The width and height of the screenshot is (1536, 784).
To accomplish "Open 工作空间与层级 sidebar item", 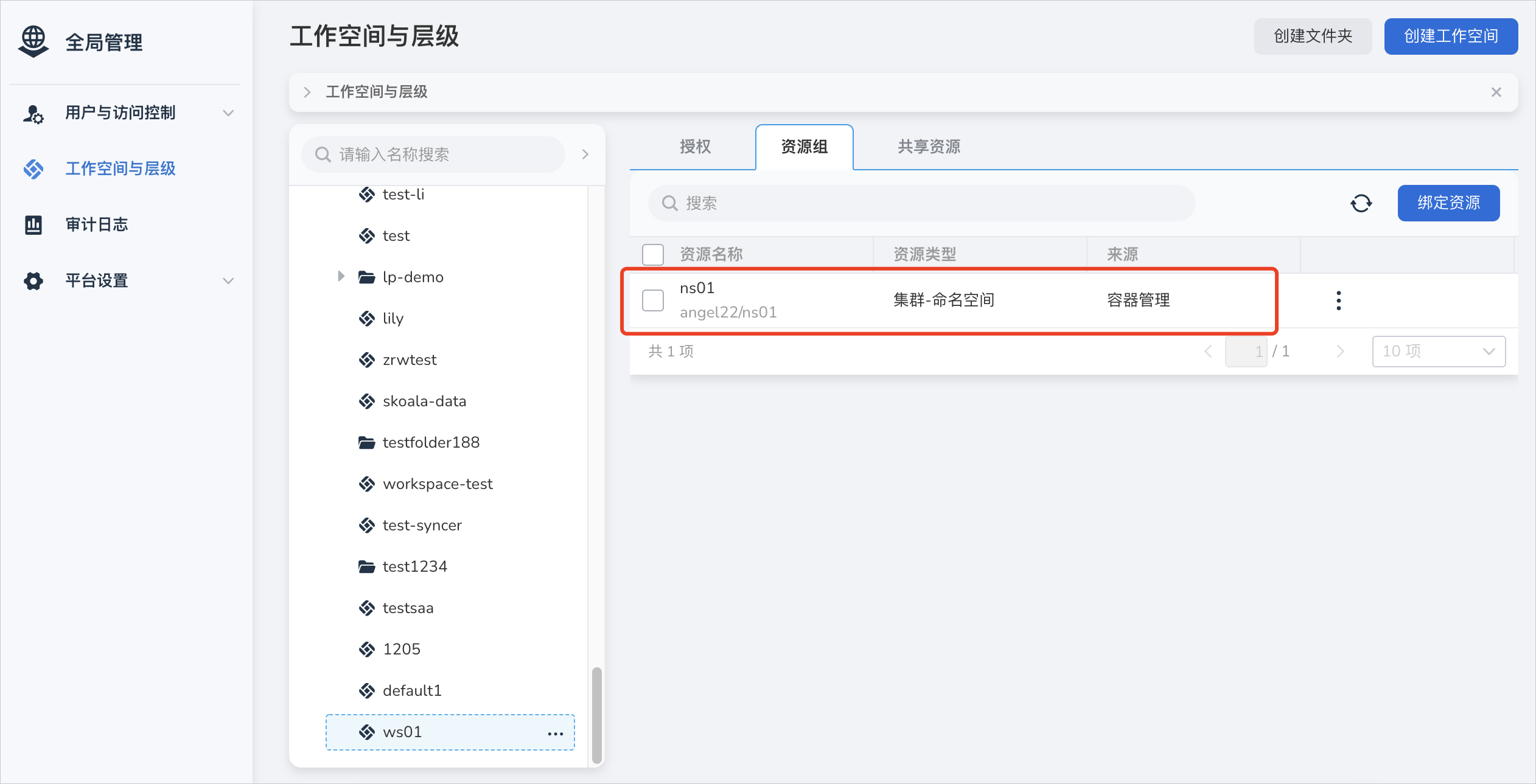I will (126, 168).
